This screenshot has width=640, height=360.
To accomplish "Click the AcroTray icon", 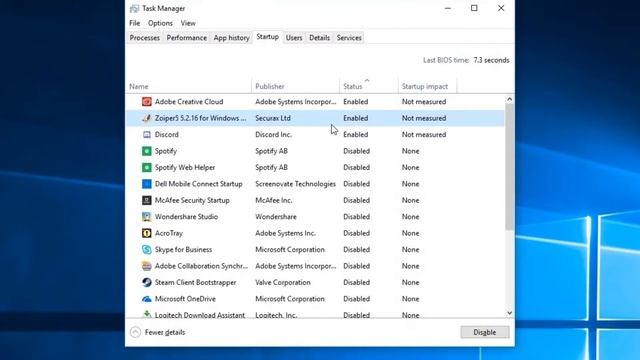I will [x=147, y=233].
